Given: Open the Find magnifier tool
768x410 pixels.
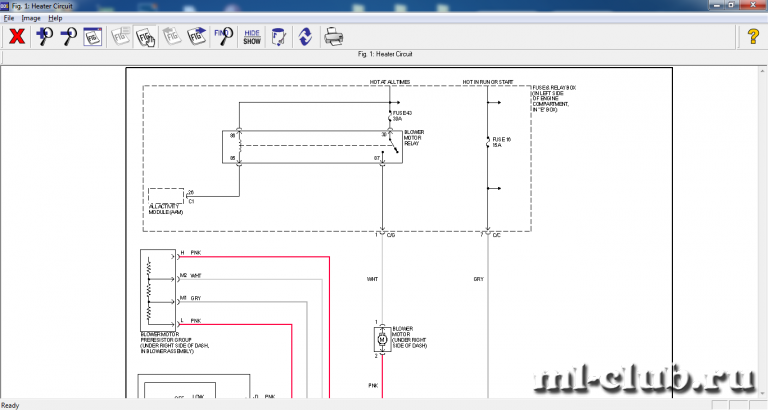Looking at the screenshot, I should point(224,37).
